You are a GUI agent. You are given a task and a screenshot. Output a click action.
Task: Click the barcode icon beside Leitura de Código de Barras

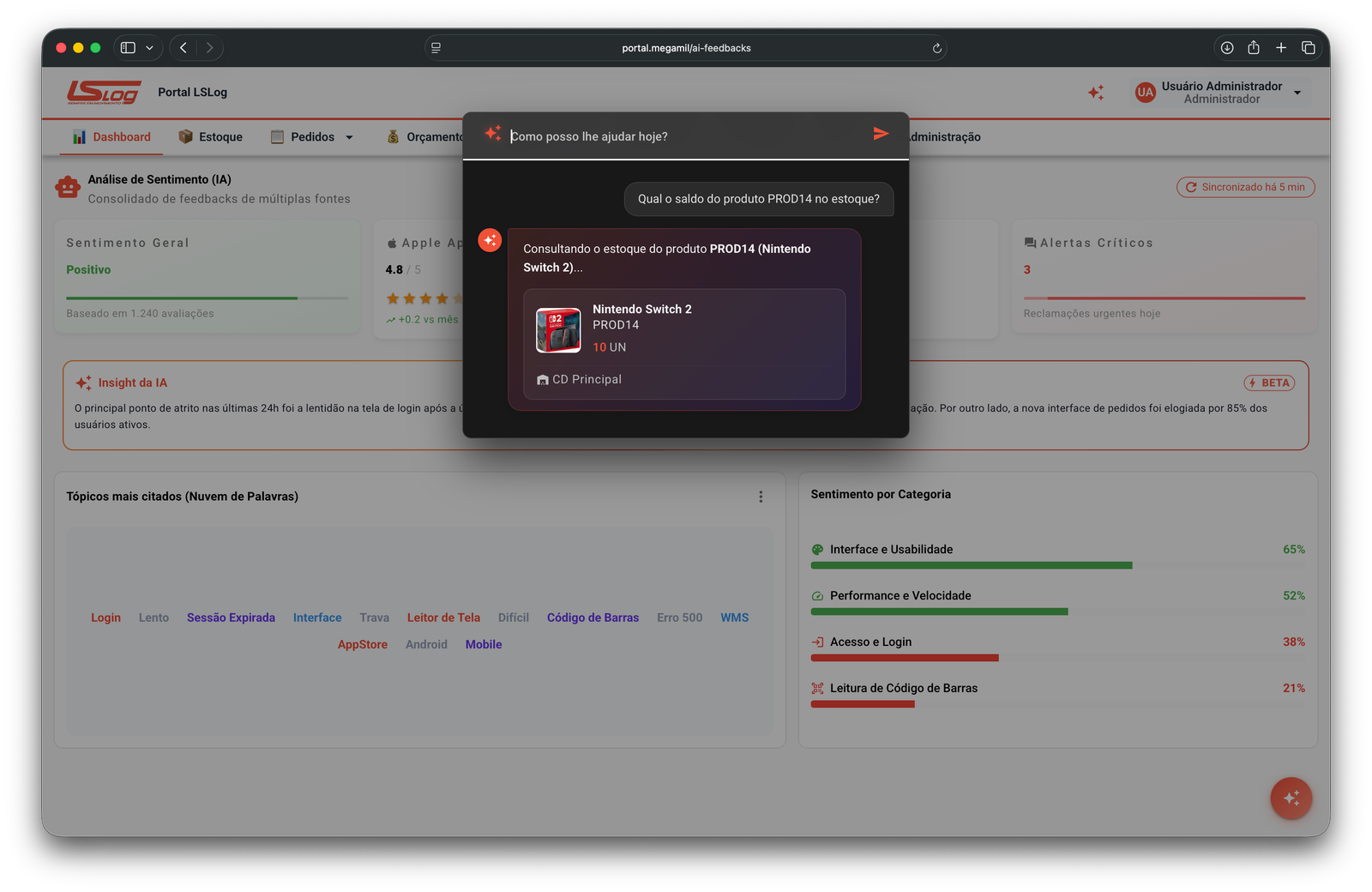tap(815, 688)
